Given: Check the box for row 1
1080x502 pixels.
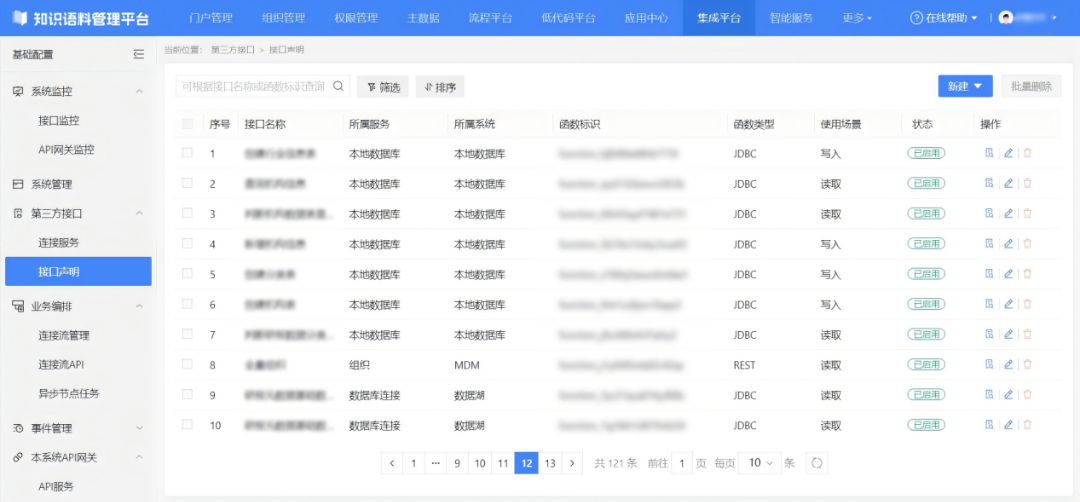Looking at the screenshot, I should [x=187, y=153].
